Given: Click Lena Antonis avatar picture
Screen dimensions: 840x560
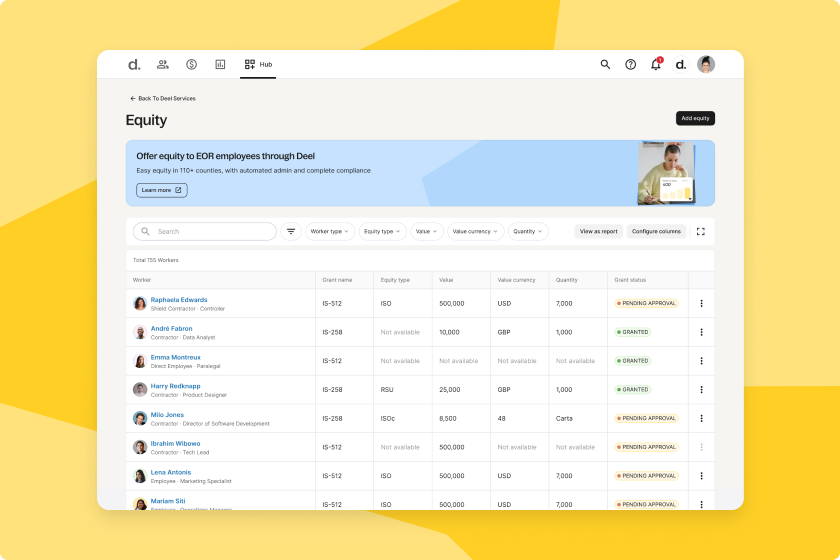Looking at the screenshot, I should tap(140, 476).
